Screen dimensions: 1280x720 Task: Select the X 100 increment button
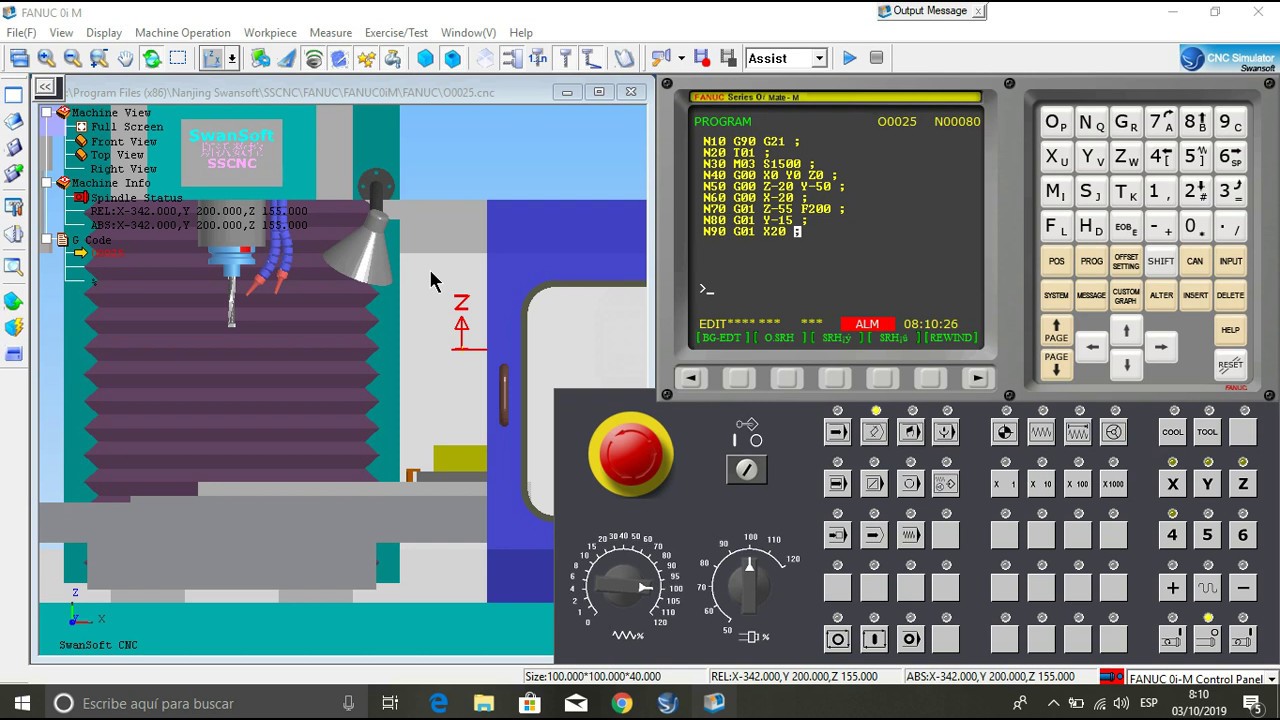click(x=1077, y=484)
